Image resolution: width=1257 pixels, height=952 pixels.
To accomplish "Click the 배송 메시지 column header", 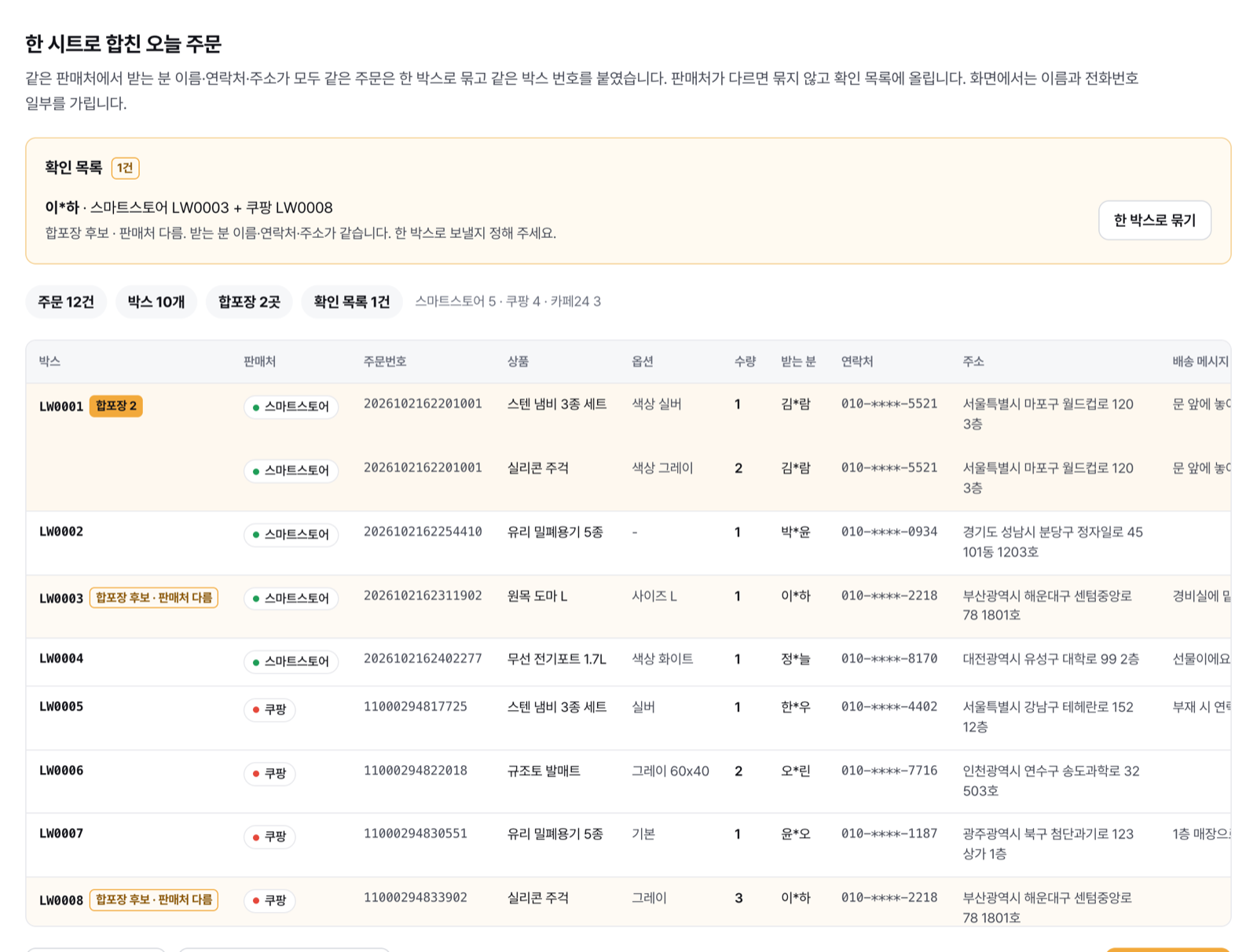I will click(1200, 361).
